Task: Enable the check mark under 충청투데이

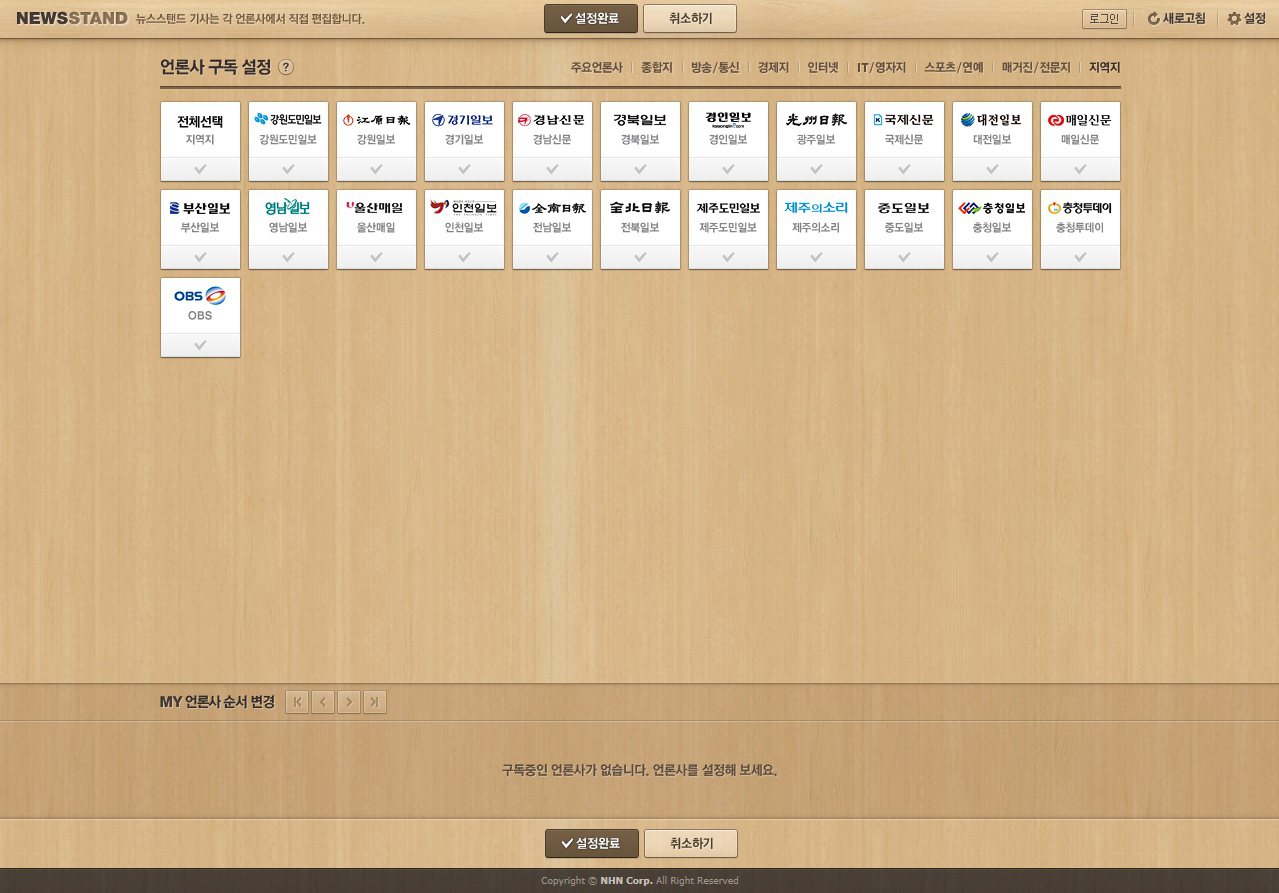Action: tap(1080, 257)
